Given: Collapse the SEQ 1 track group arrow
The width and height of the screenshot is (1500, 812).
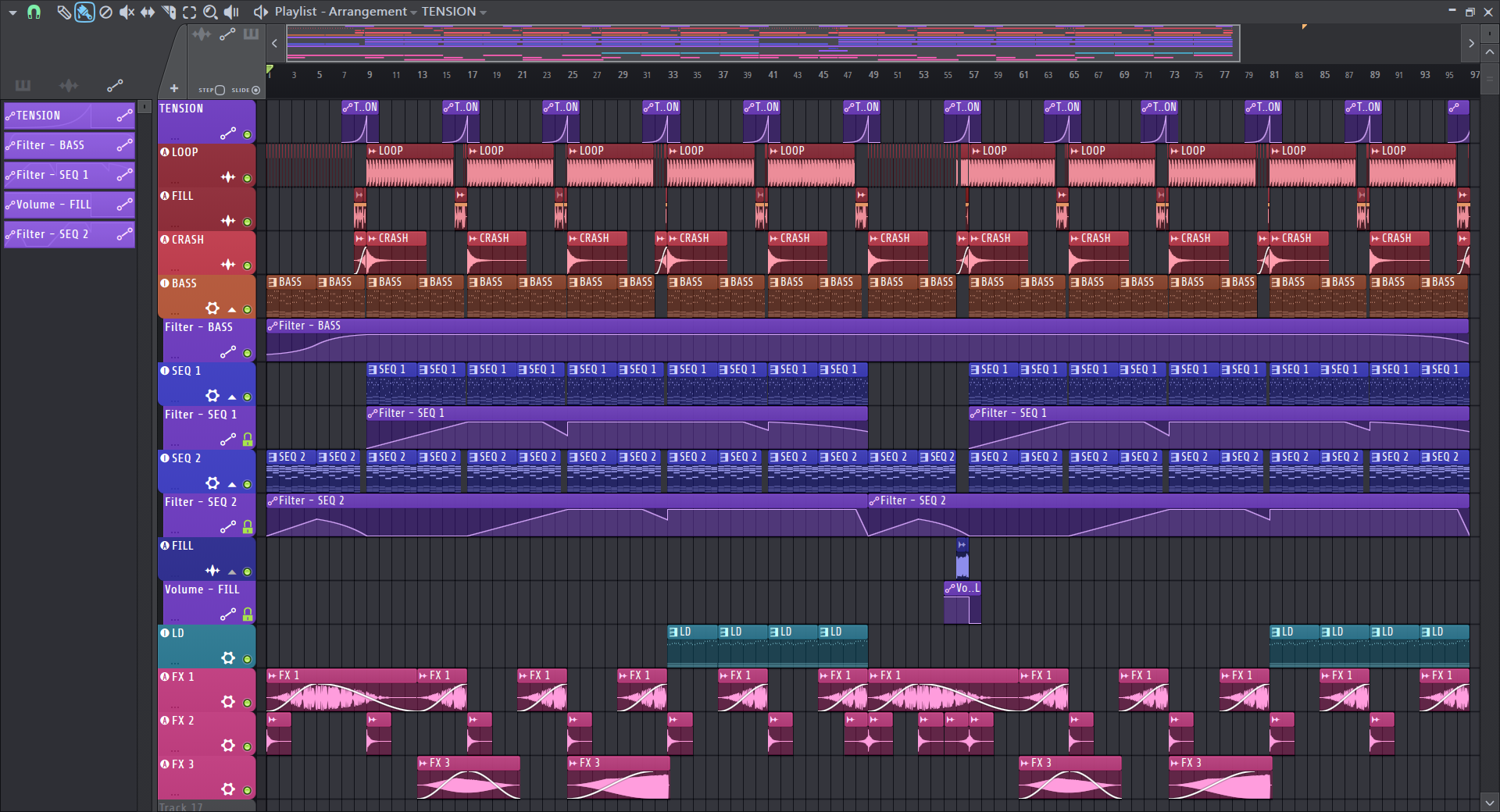Looking at the screenshot, I should (232, 397).
